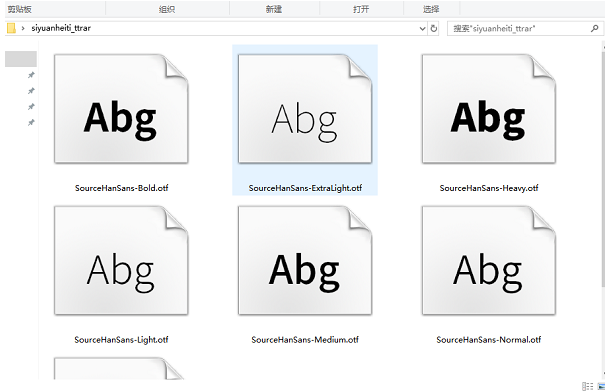The height and width of the screenshot is (392, 614).
Task: Select the SourceHanSans-Medium.otf font thumbnail
Action: (x=305, y=260)
